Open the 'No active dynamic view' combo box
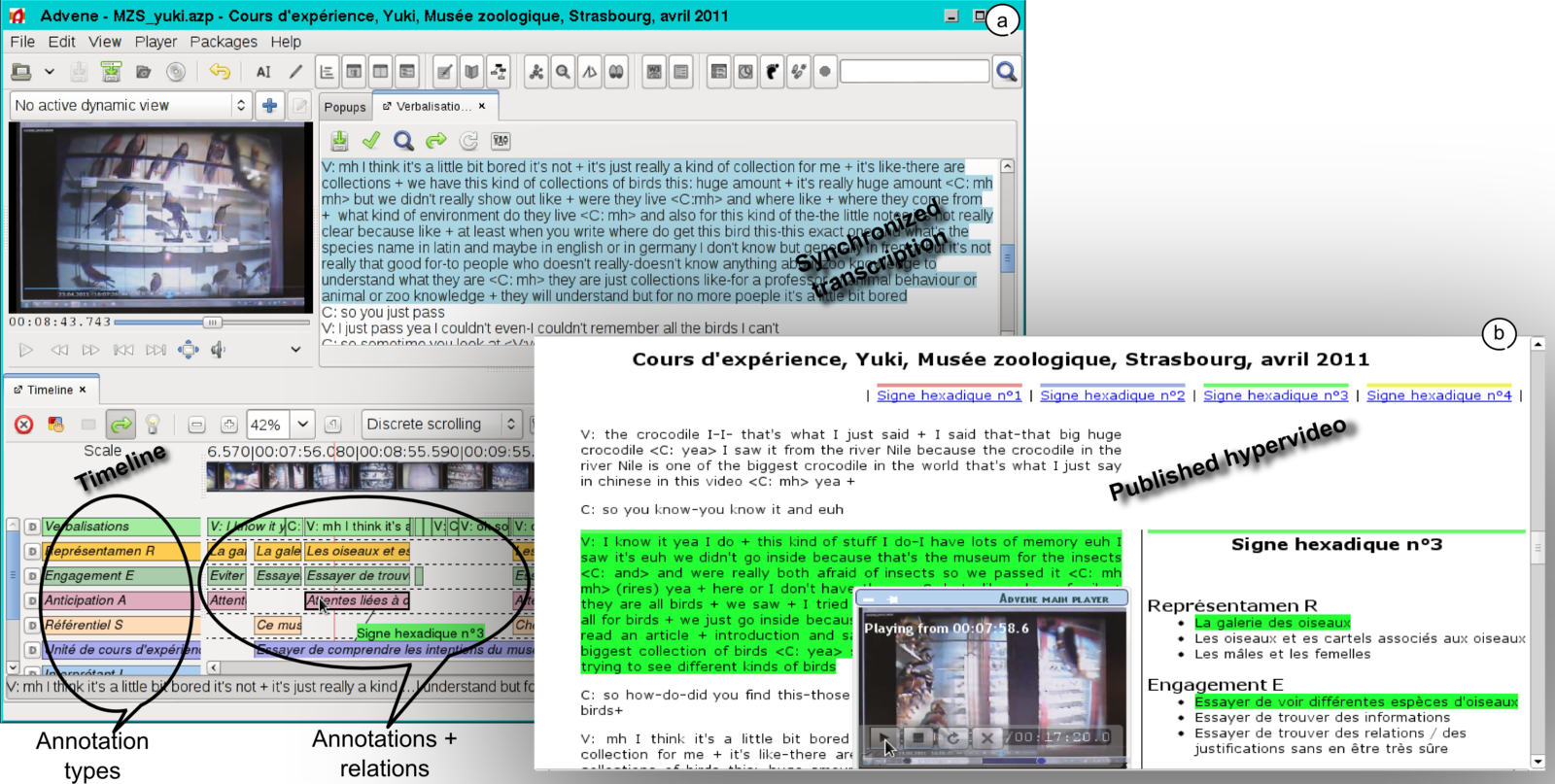 tap(131, 105)
